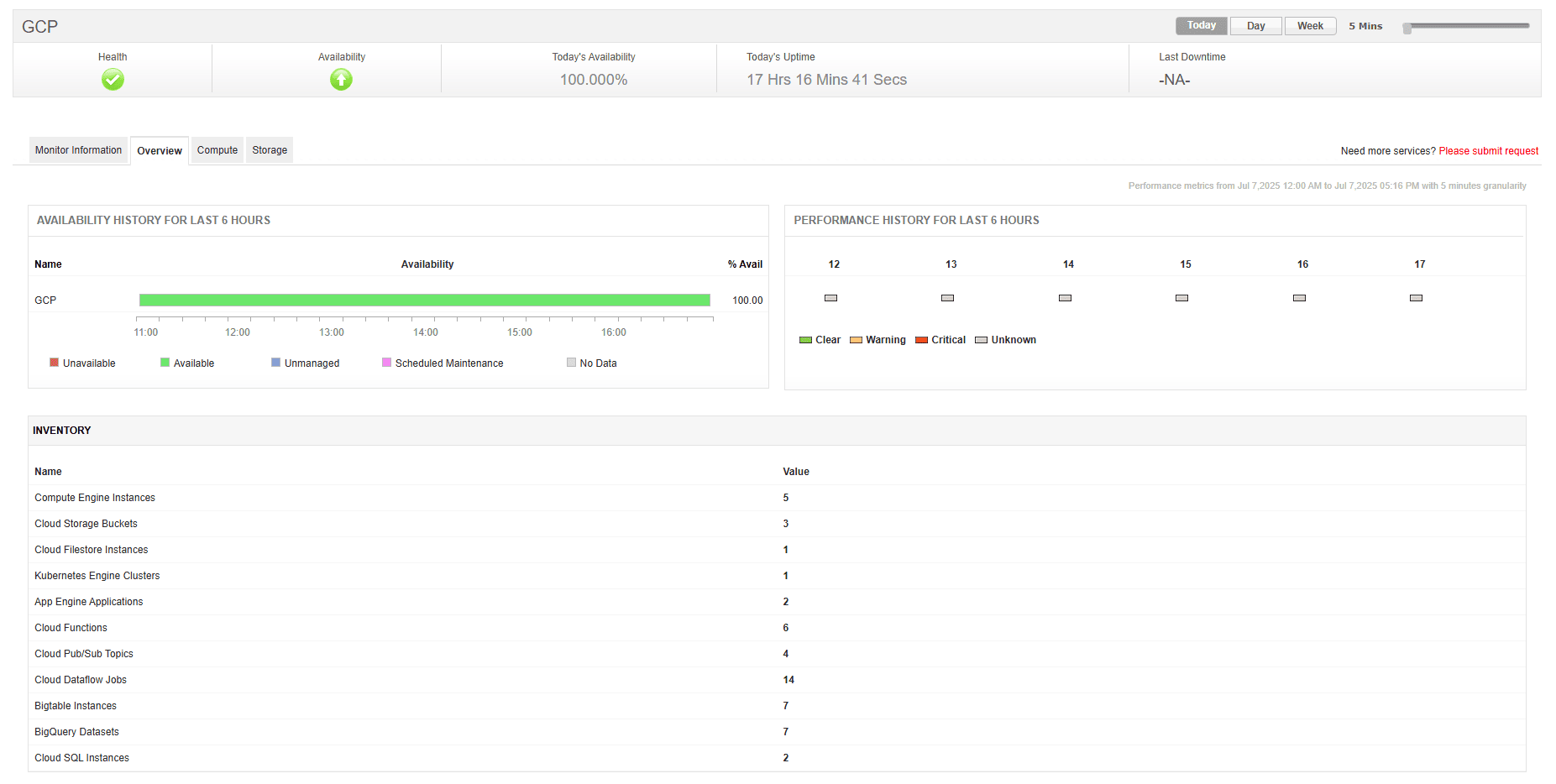Switch time range to Week
The width and height of the screenshot is (1556, 784).
pyautogui.click(x=1309, y=26)
